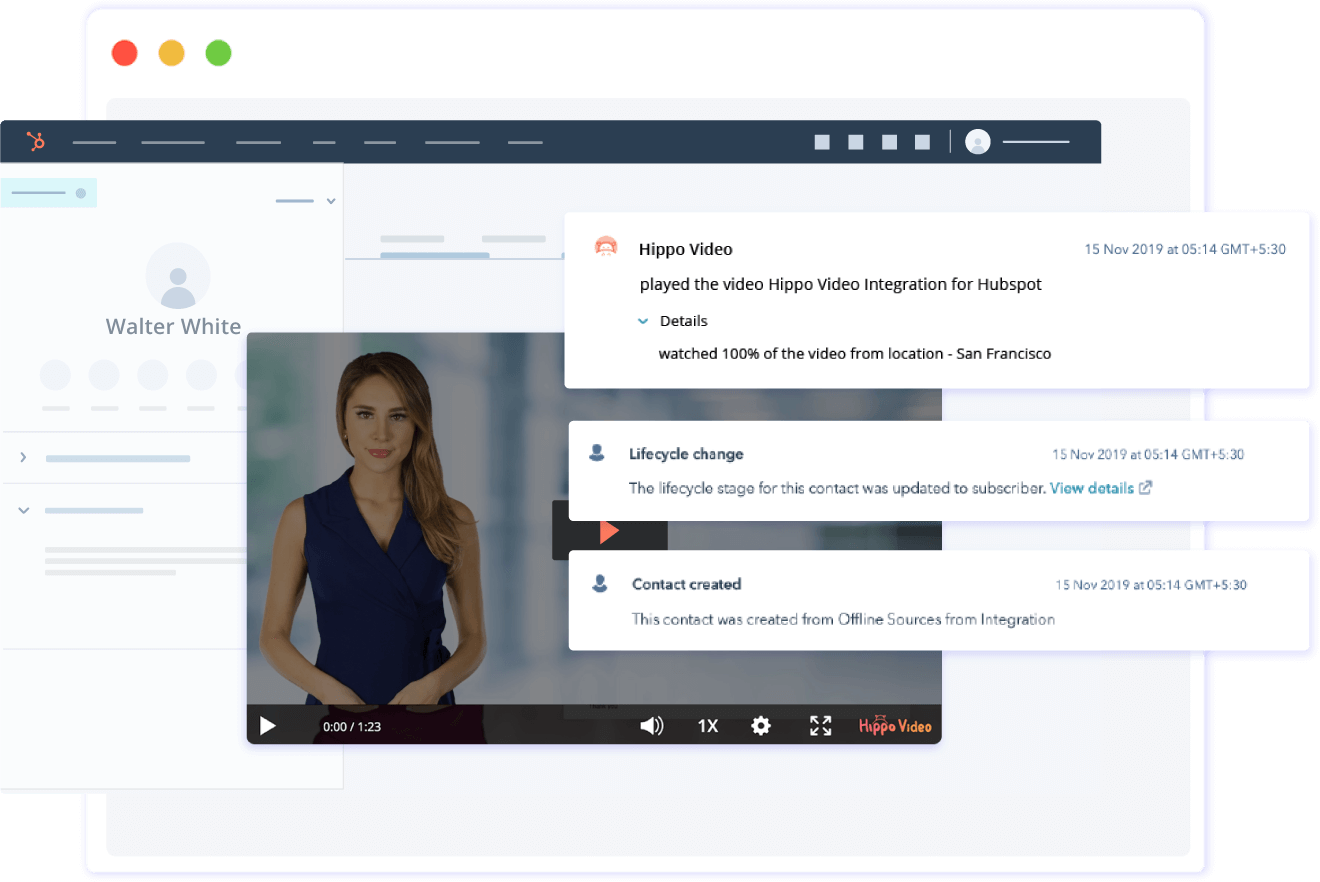Screen dimensions: 1320x882
Task: Click the Hippo Video logo in the player
Action: point(893,726)
